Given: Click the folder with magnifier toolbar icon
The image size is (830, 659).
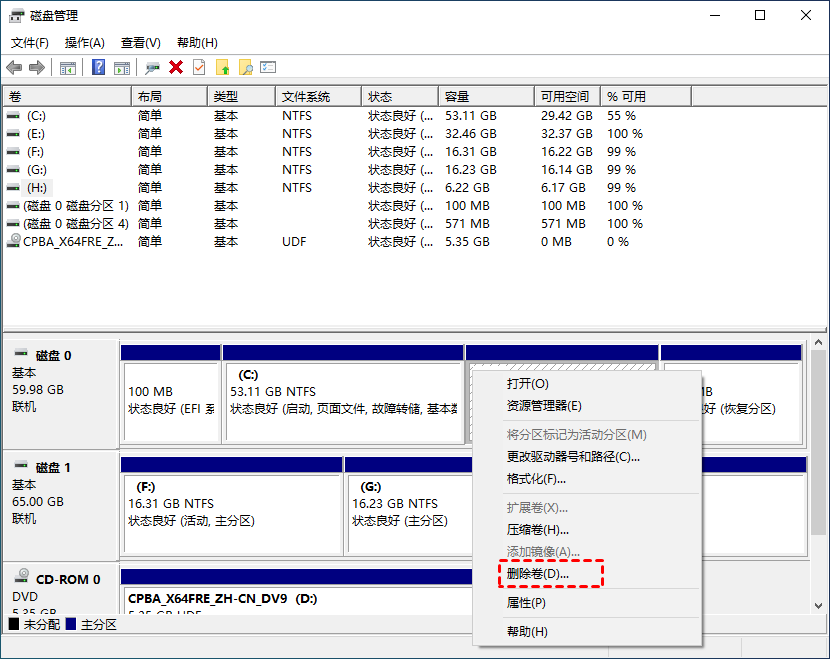Looking at the screenshot, I should (244, 67).
